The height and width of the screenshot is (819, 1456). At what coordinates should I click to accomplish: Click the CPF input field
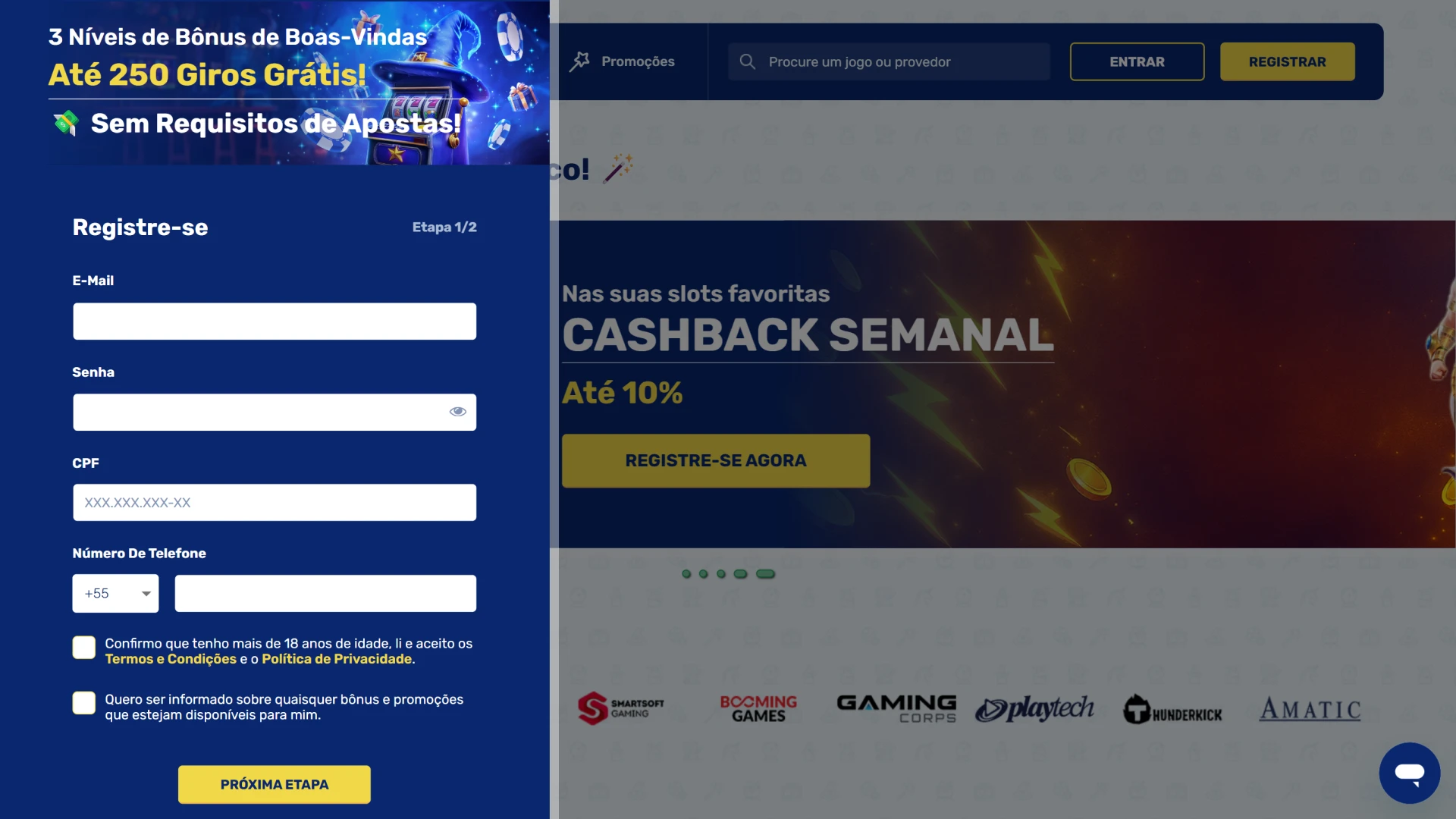(x=275, y=503)
